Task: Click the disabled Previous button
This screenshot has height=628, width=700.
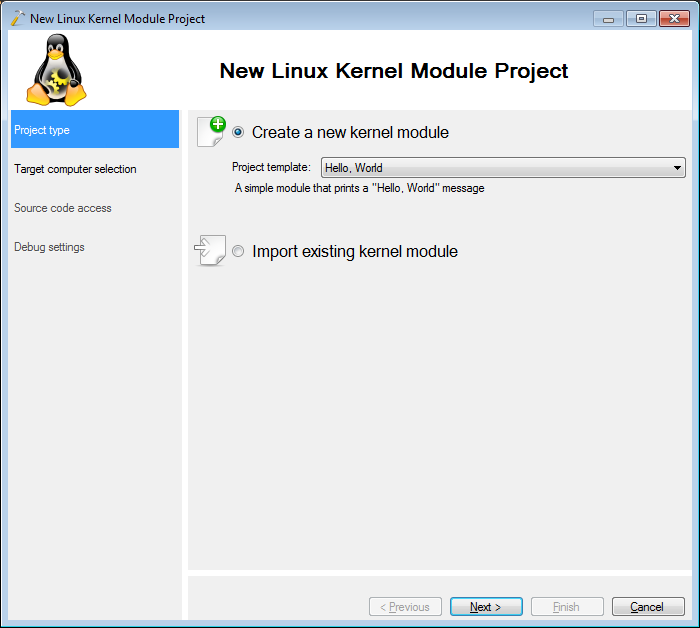Action: point(405,607)
